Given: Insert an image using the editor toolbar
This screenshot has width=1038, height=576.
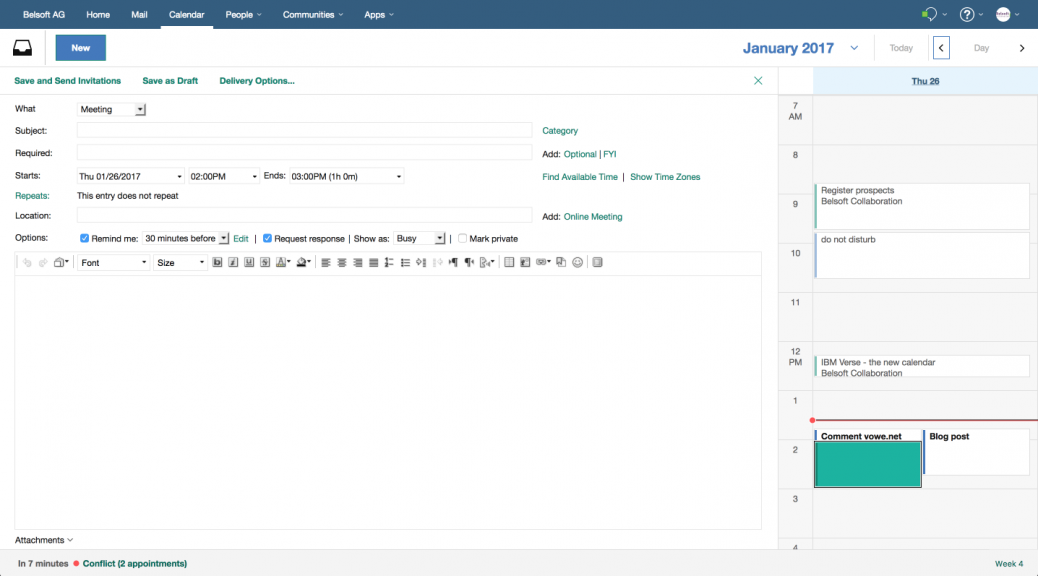Looking at the screenshot, I should coord(524,262).
